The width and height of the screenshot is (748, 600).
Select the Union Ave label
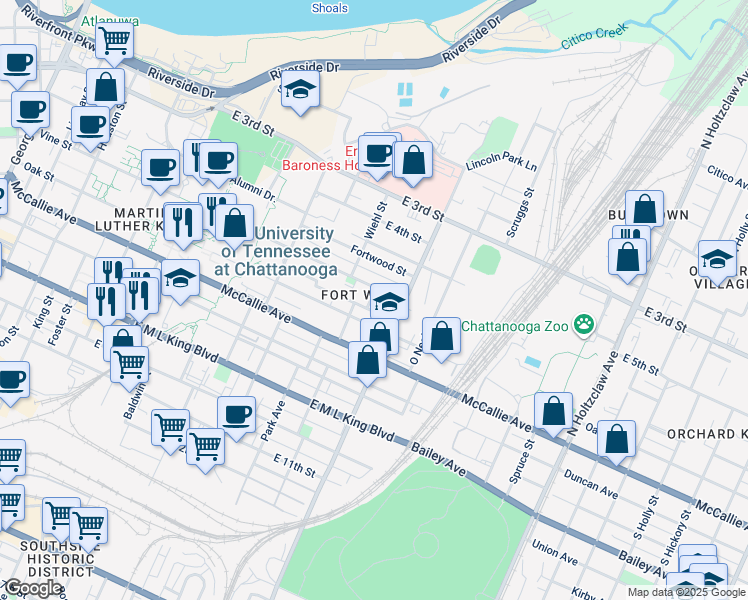pos(555,552)
